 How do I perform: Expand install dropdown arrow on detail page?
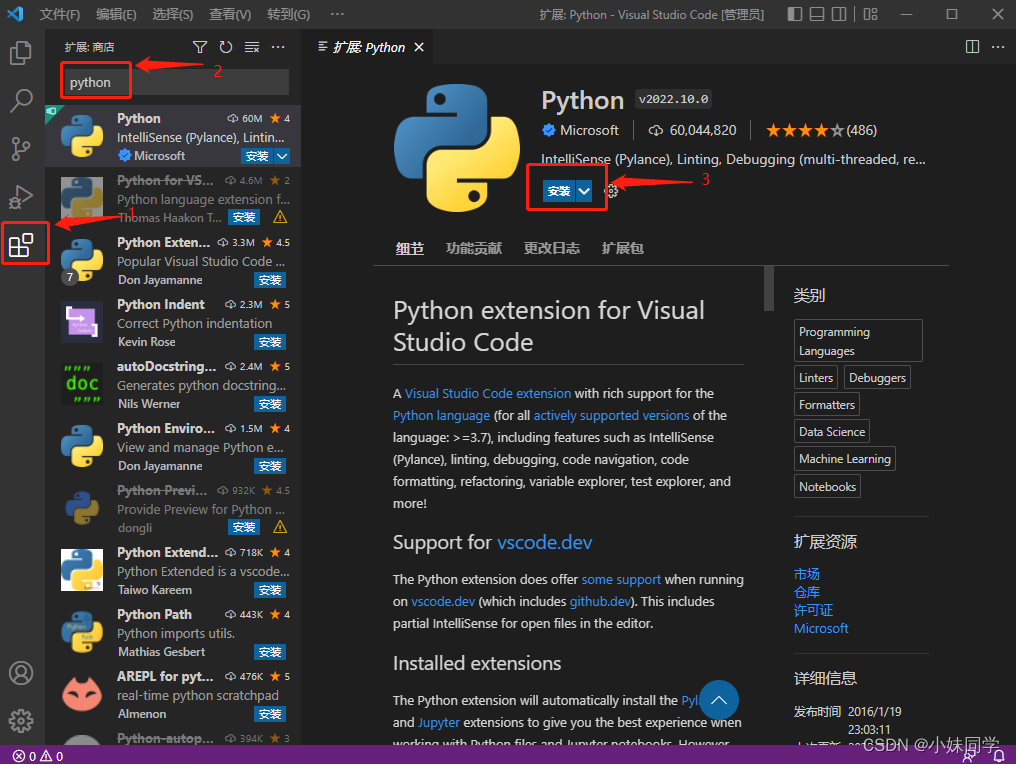tap(584, 191)
